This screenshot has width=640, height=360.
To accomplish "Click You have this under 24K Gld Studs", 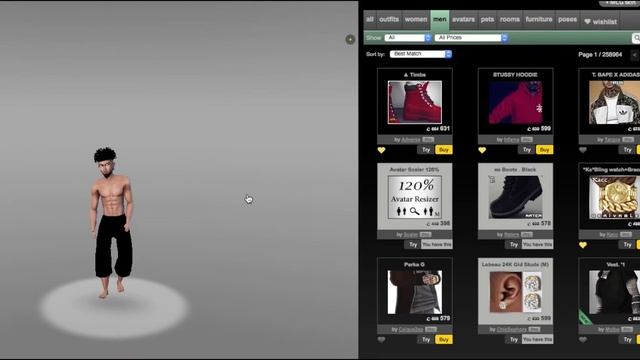I will (538, 339).
